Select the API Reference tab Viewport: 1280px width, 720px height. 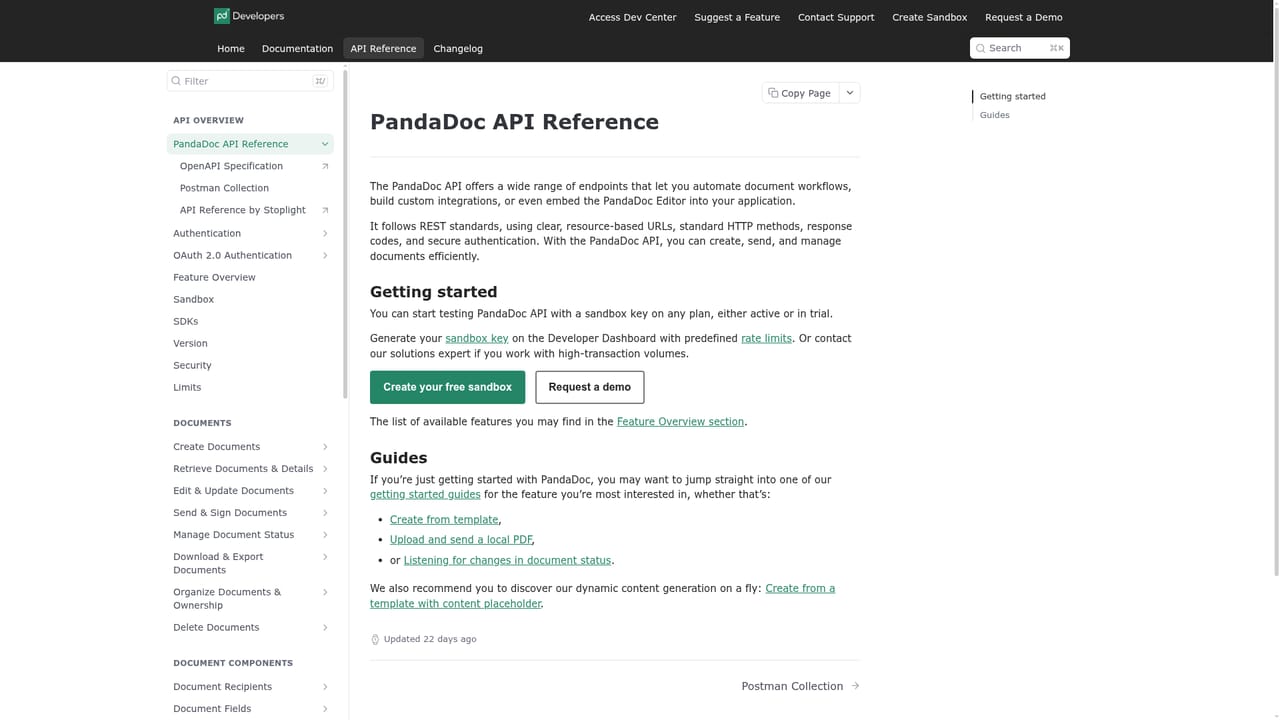tap(383, 48)
